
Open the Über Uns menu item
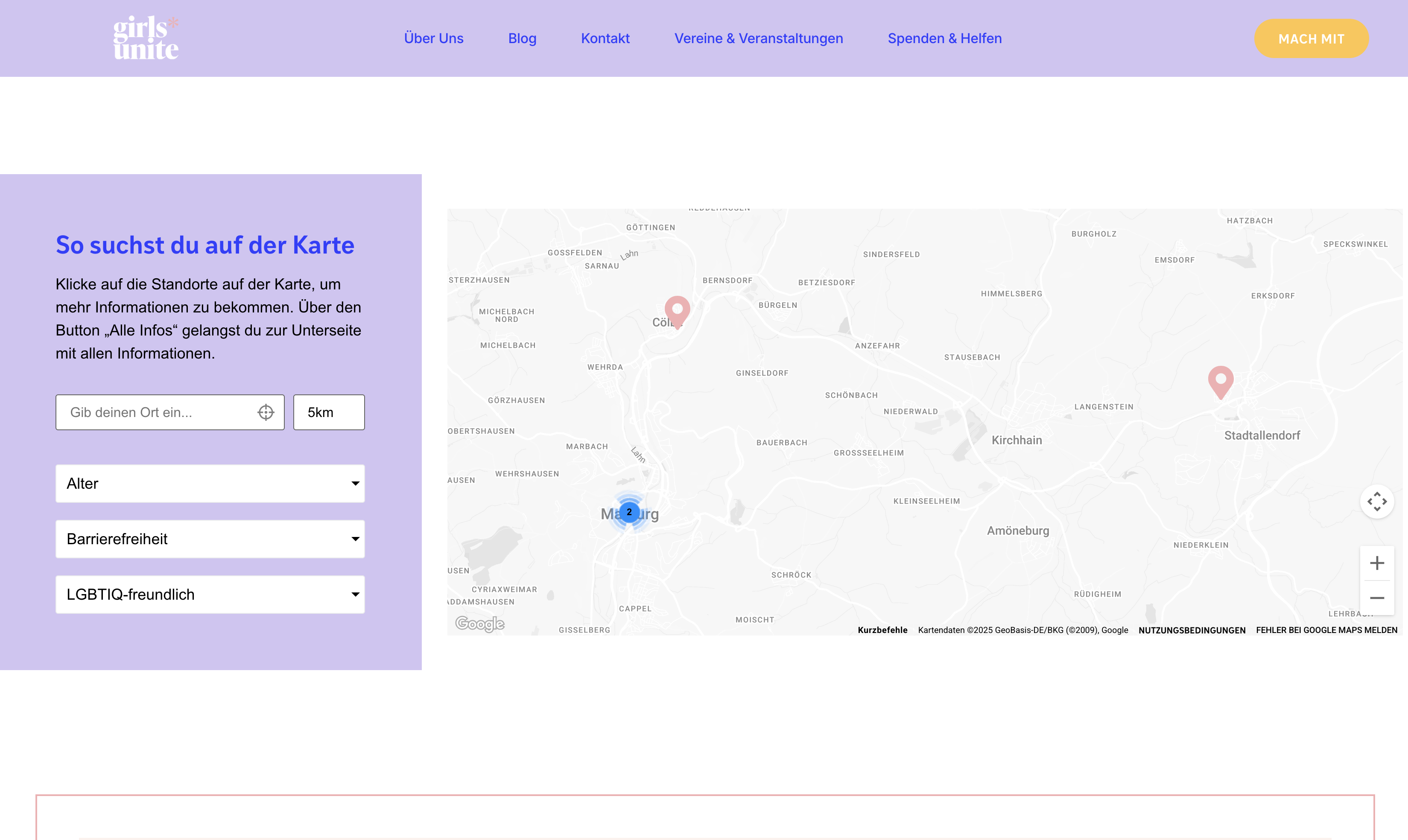434,38
